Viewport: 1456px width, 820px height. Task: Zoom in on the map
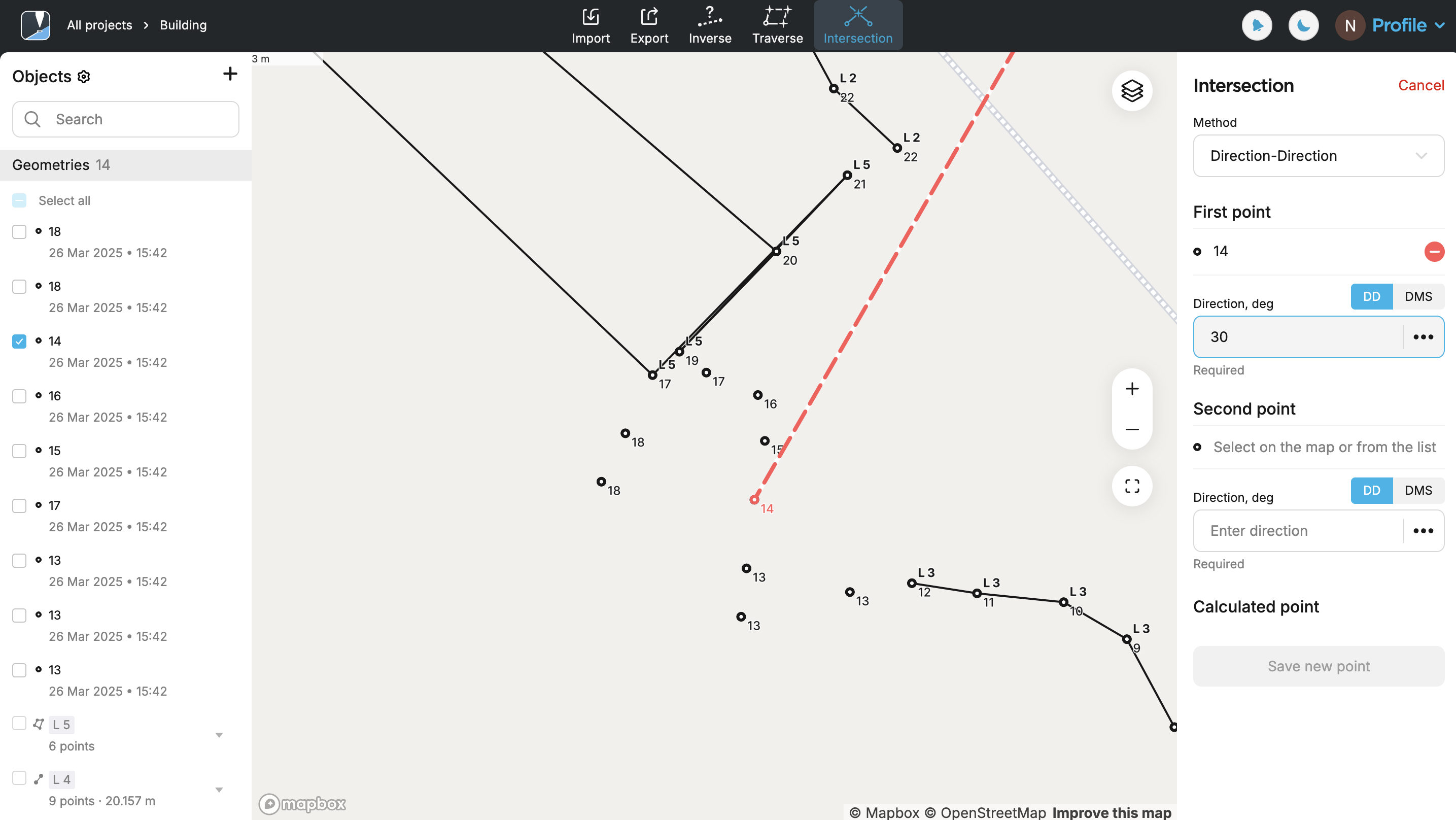point(1131,389)
